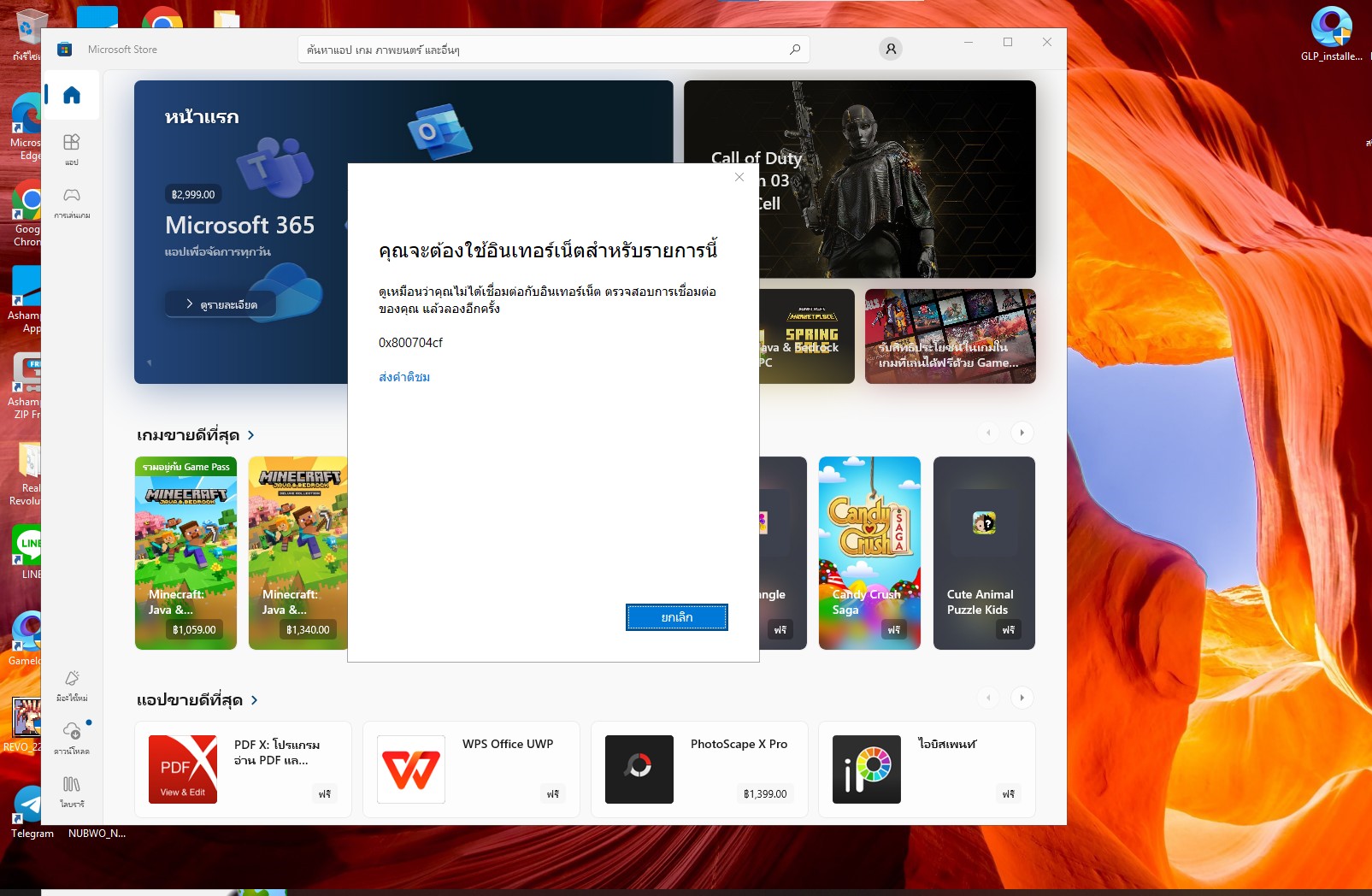1372x896 pixels.
Task: Open Downloads in the sidebar
Action: [72, 738]
